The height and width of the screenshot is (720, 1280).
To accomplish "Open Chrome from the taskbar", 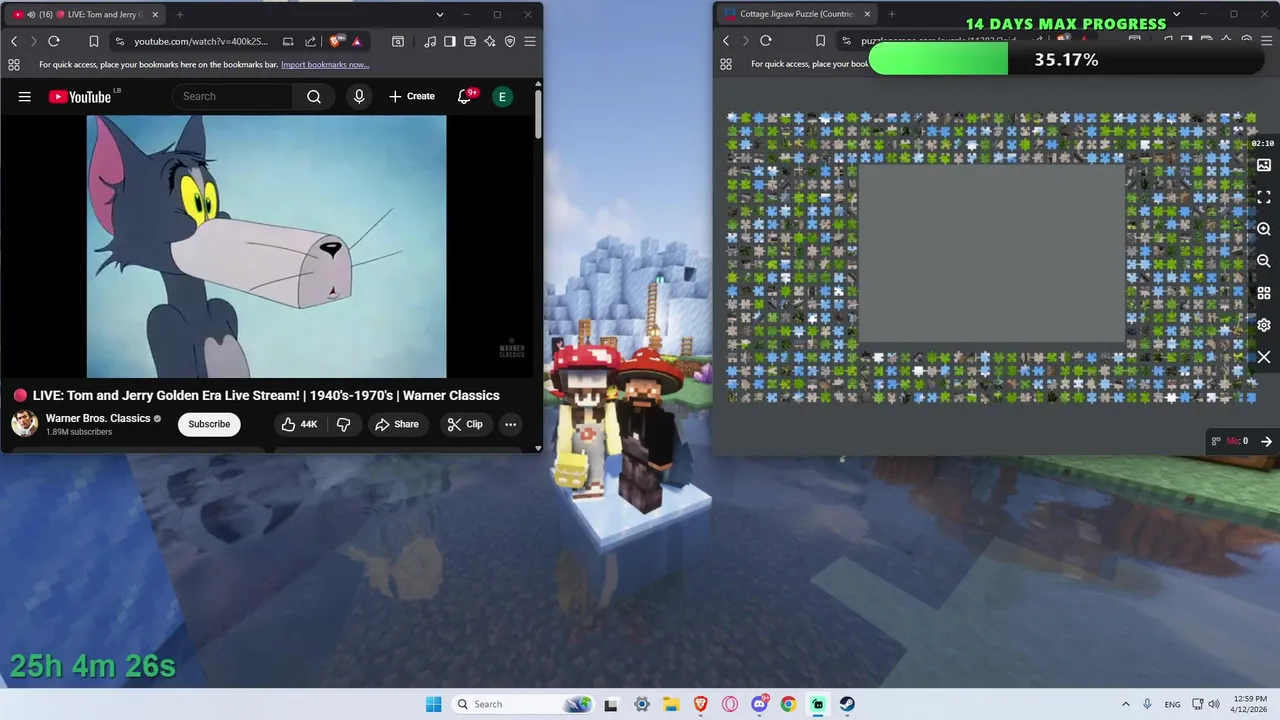I will (x=788, y=704).
